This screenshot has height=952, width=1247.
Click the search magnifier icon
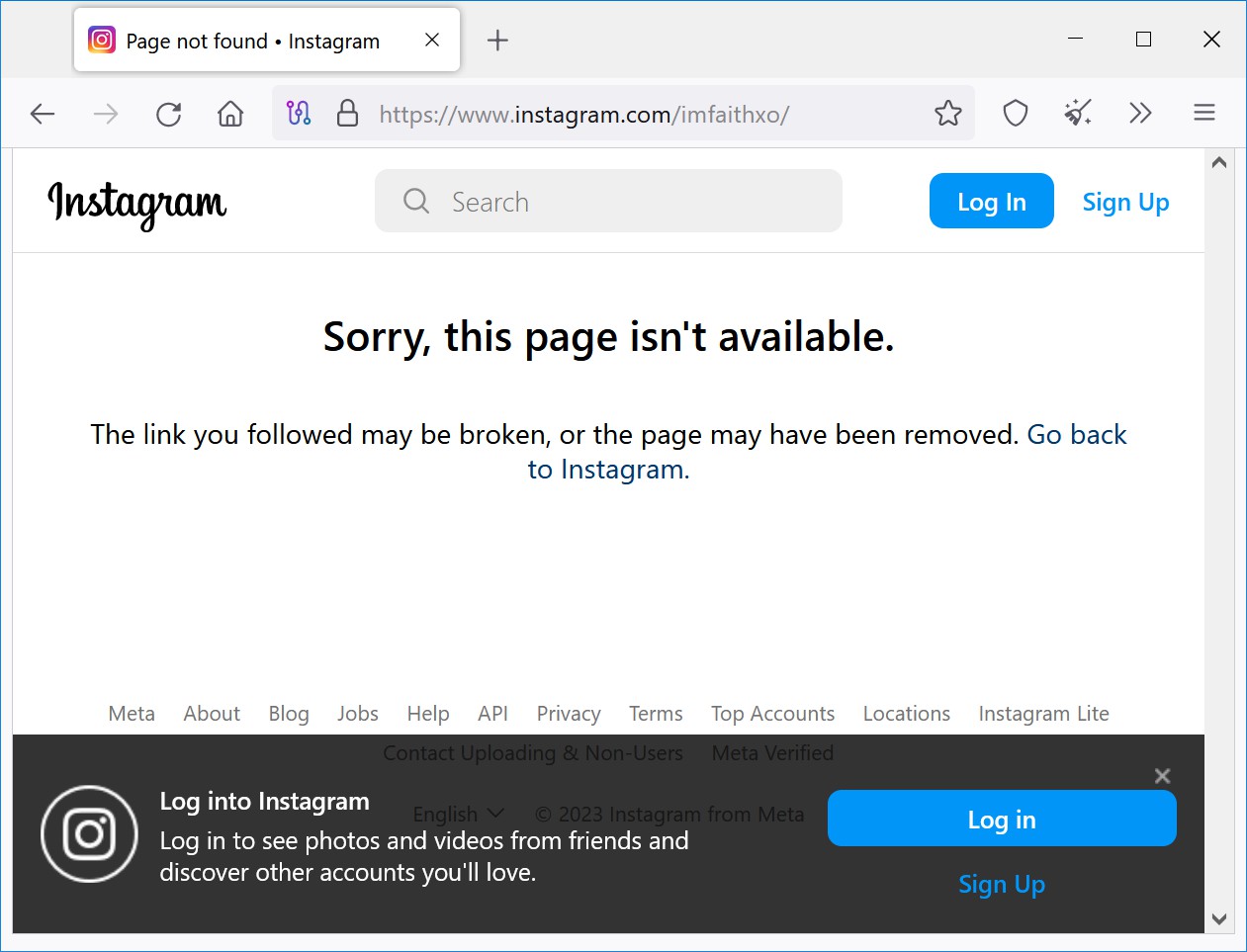(x=416, y=202)
